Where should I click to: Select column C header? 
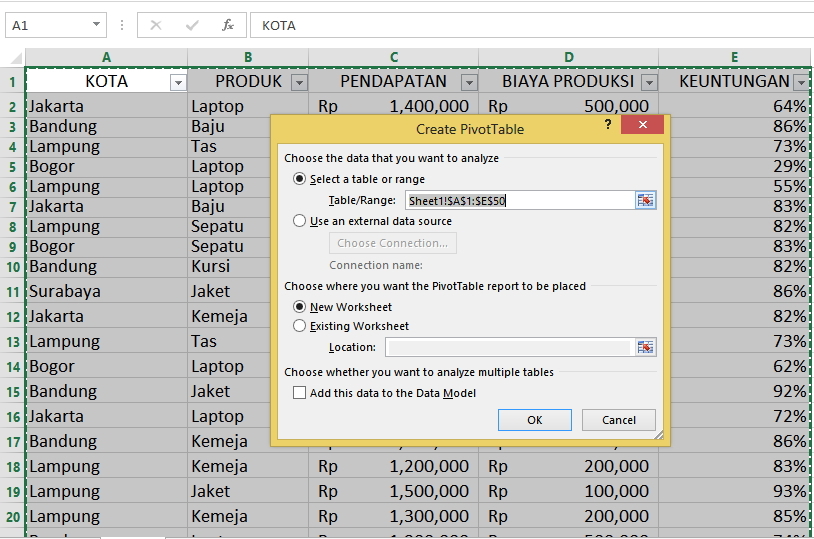coord(394,57)
